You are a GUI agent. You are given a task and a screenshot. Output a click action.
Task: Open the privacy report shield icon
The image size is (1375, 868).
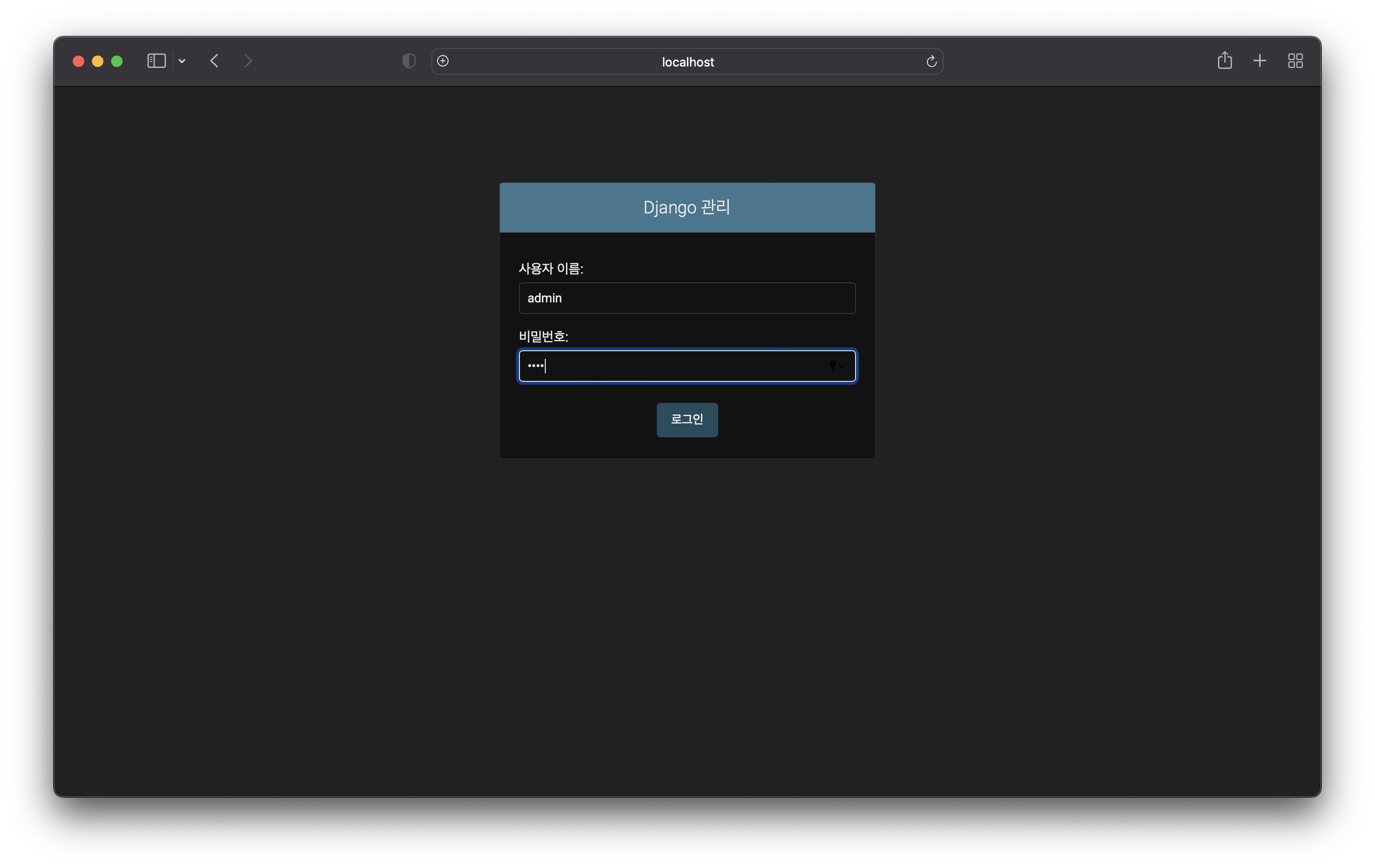(409, 61)
